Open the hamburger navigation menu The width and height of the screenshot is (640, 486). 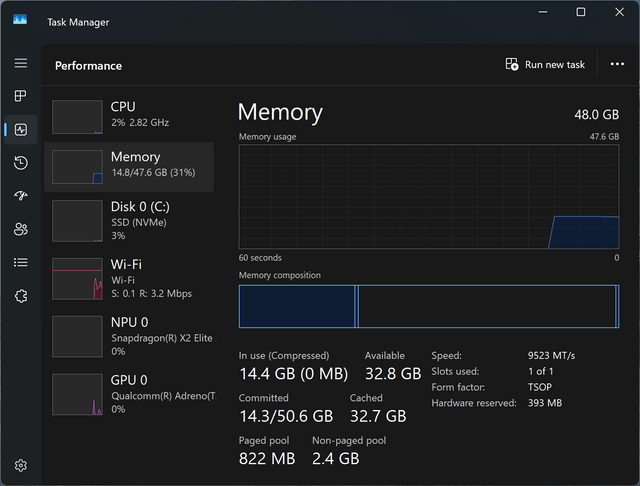point(21,63)
